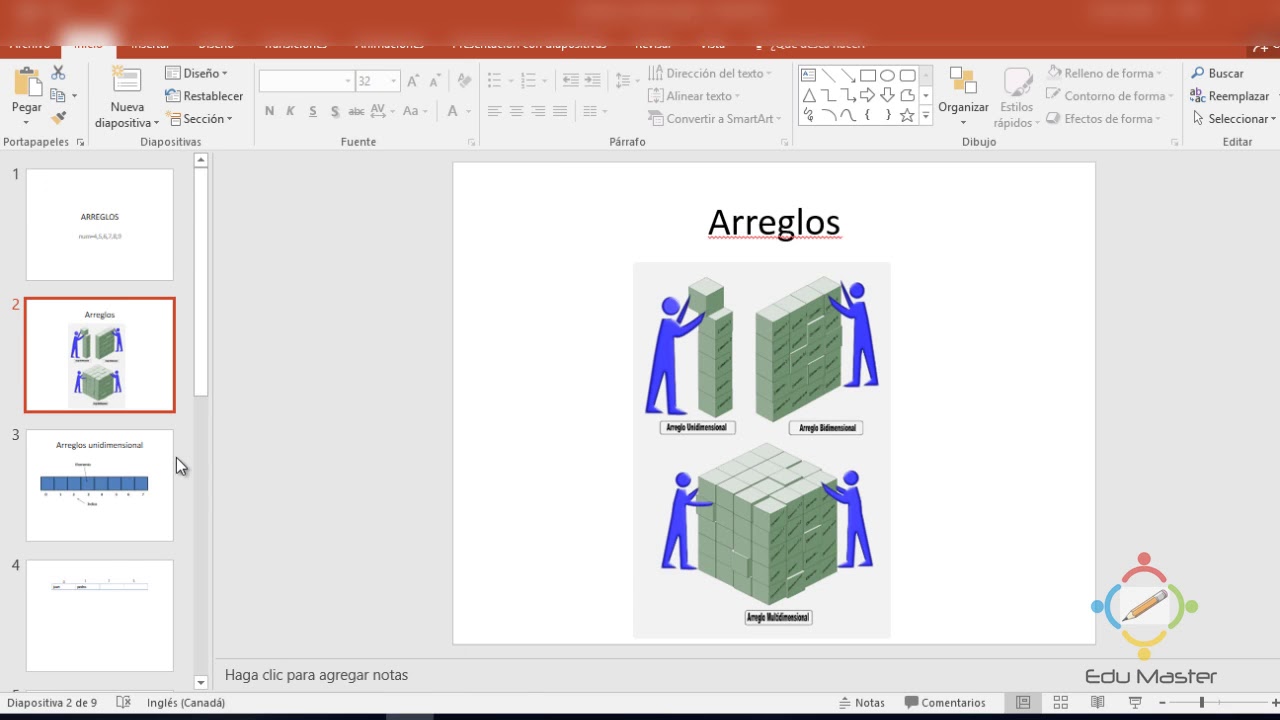Click the Format Painter brush icon
The image size is (1280, 720).
pyautogui.click(x=58, y=118)
